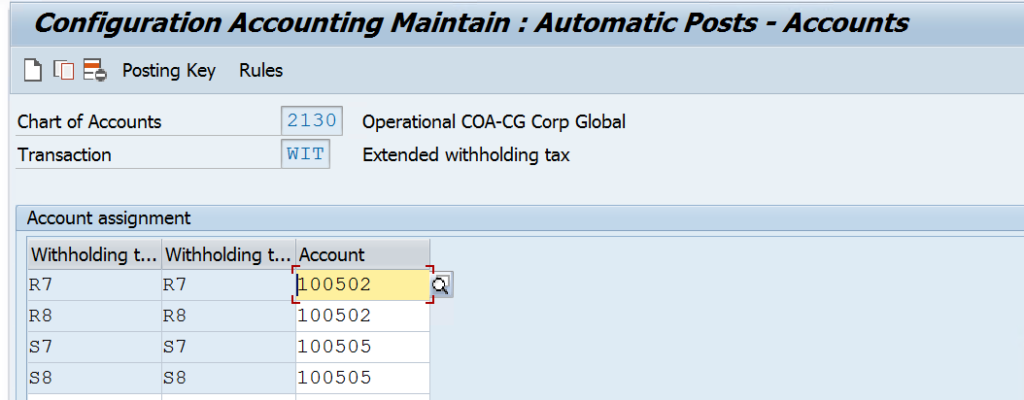Click the Account cell in row R8
1024x400 pixels.
[362, 316]
